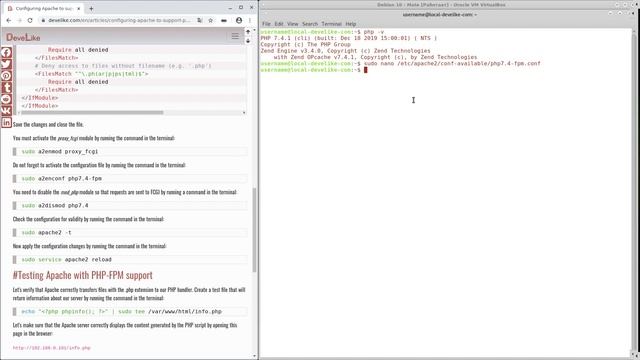This screenshot has width=640, height=360.
Task: Share the article on LinkedIn
Action: (x=6, y=122)
